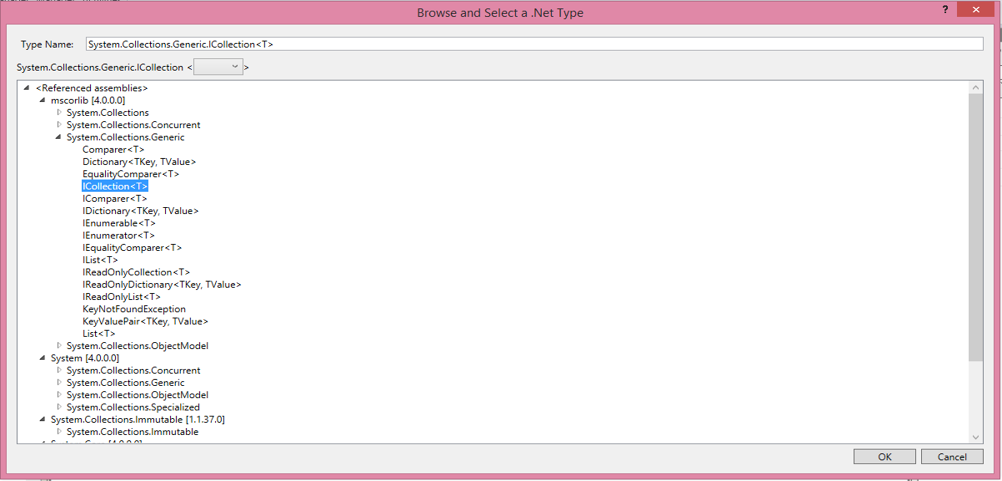
Task: Expand the System.Collections.Concurrent namespace under mscorlib
Action: click(x=59, y=125)
